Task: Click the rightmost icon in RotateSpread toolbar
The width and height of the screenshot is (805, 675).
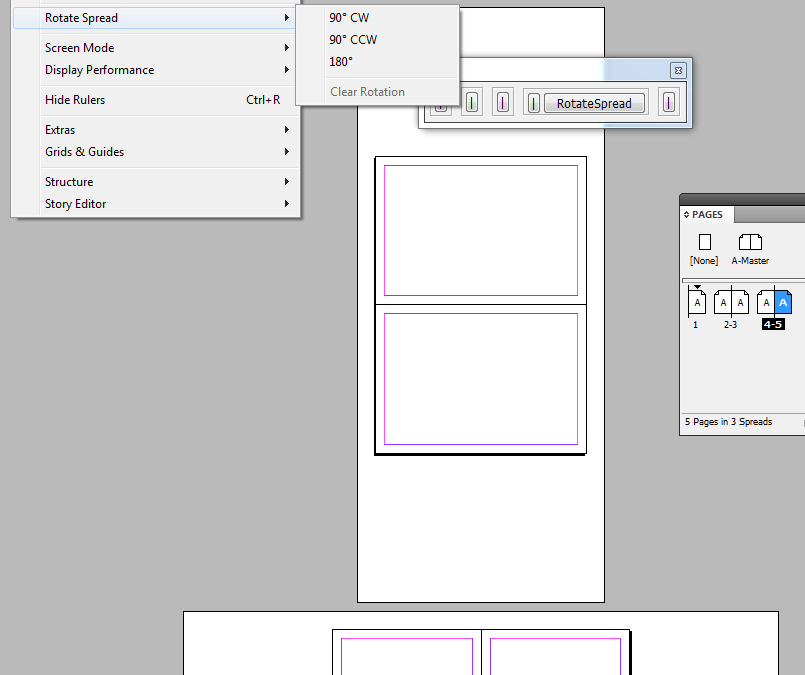Action: (x=668, y=102)
